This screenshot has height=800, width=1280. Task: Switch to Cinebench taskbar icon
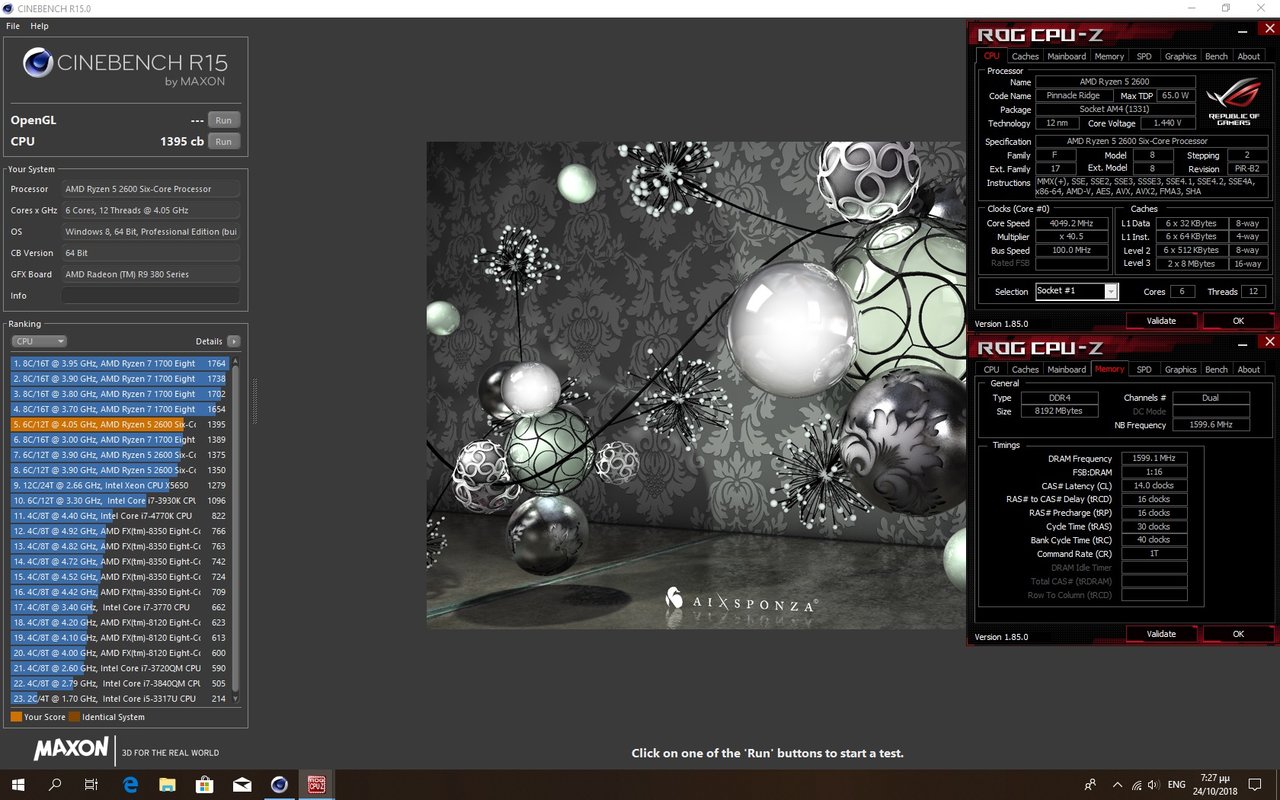[279, 785]
